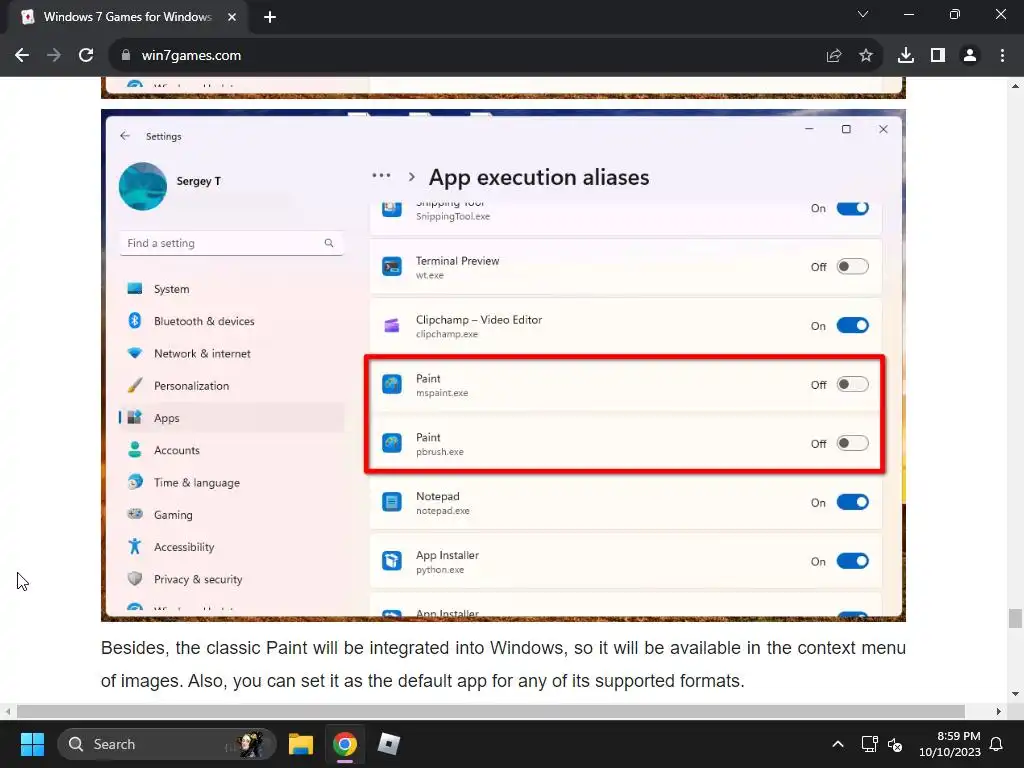Toggle the App Installer python.exe switch
This screenshot has width=1024, height=768.
[x=852, y=560]
